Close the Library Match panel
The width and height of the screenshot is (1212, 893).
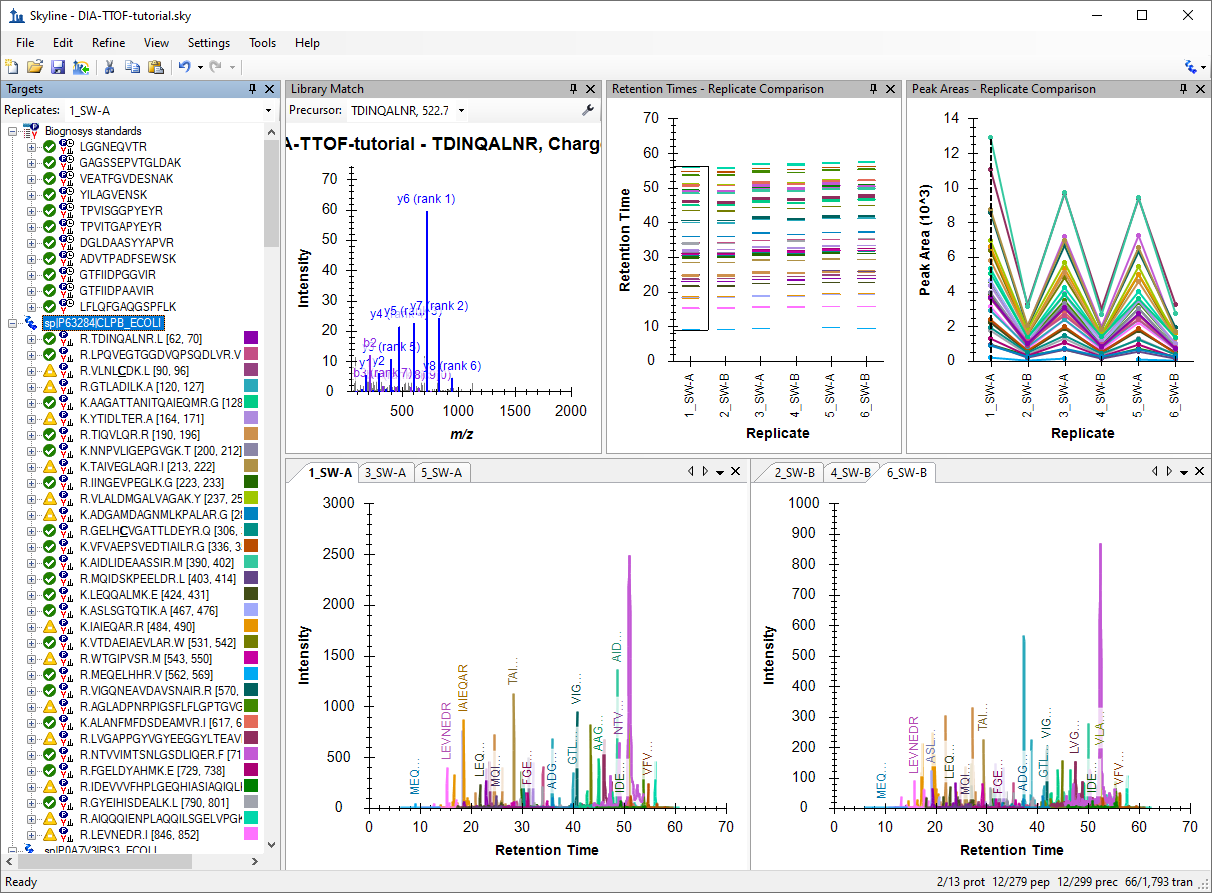(x=591, y=89)
